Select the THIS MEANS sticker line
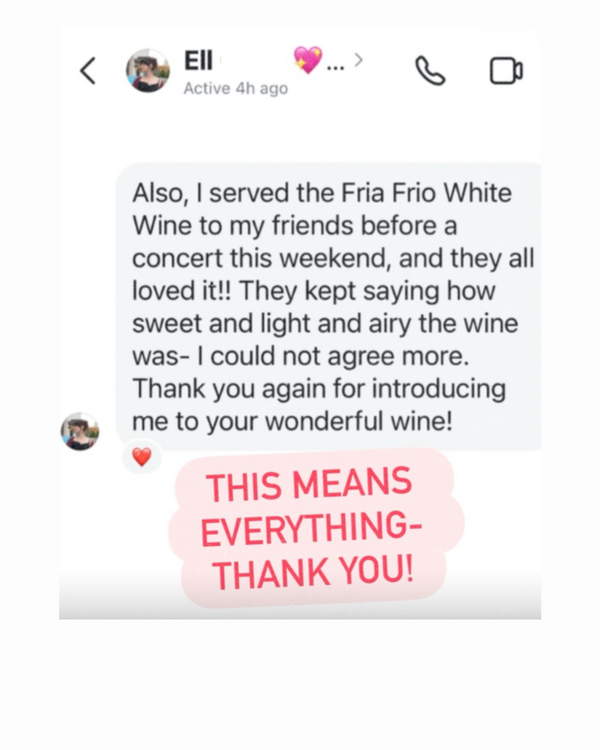Screen dimensions: 600x750 pos(309,484)
